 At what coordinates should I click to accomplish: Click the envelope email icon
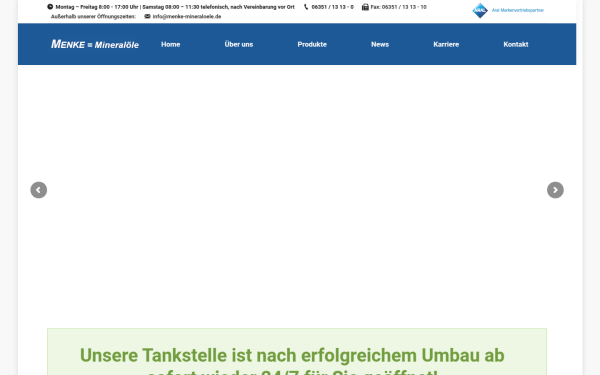point(147,16)
